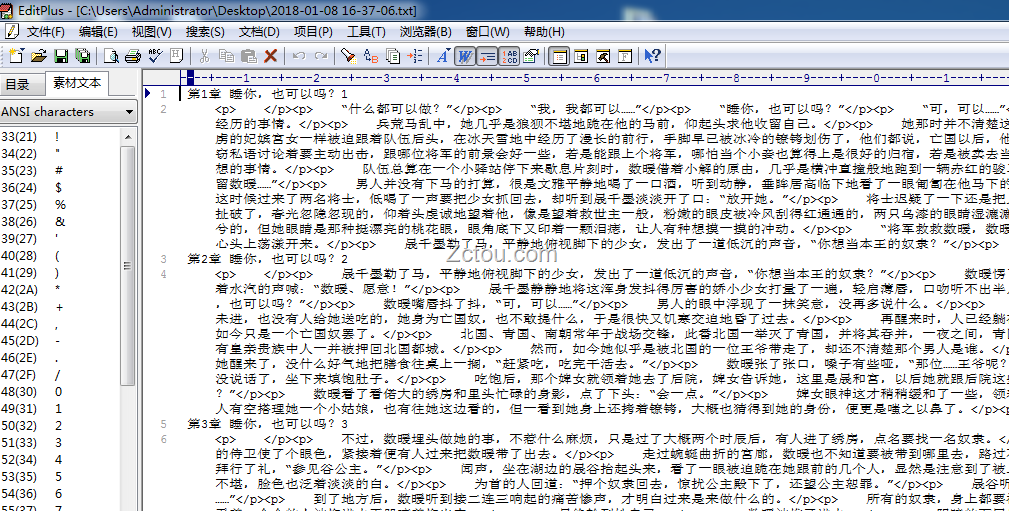1009x511 pixels.
Task: Toggle the Cliptext window panel button
Action: tap(560, 56)
